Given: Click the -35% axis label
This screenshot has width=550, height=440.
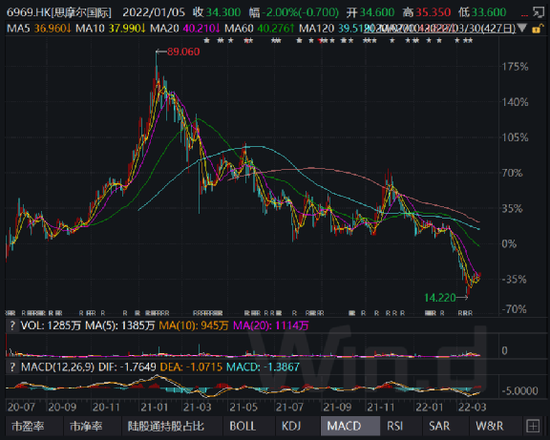Looking at the screenshot, I should 514,280.
